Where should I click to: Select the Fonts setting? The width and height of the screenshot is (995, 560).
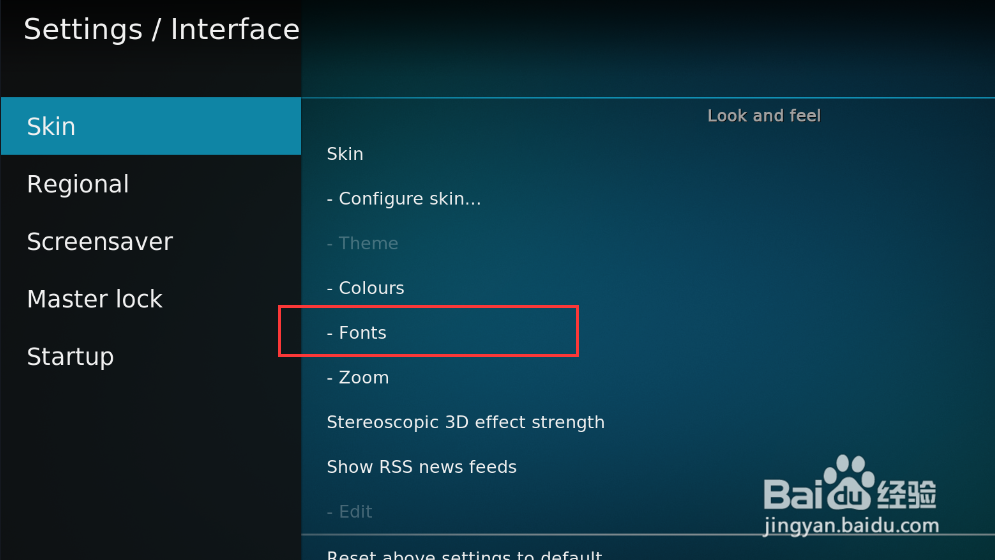(357, 333)
